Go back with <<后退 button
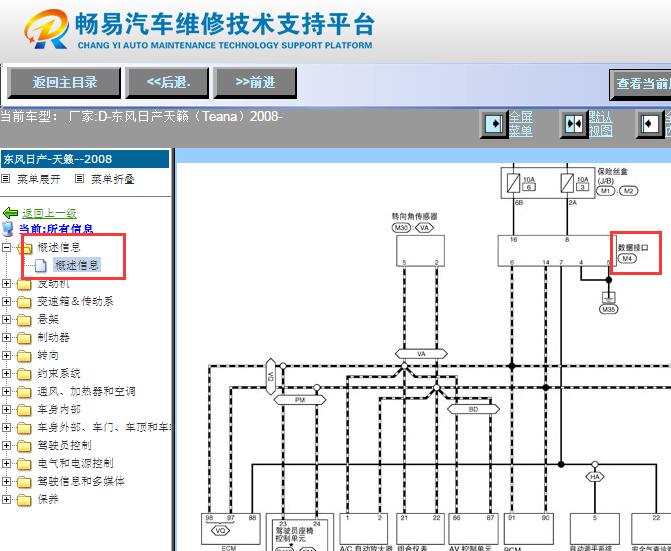Viewport: 671px width, 551px height. point(167,82)
